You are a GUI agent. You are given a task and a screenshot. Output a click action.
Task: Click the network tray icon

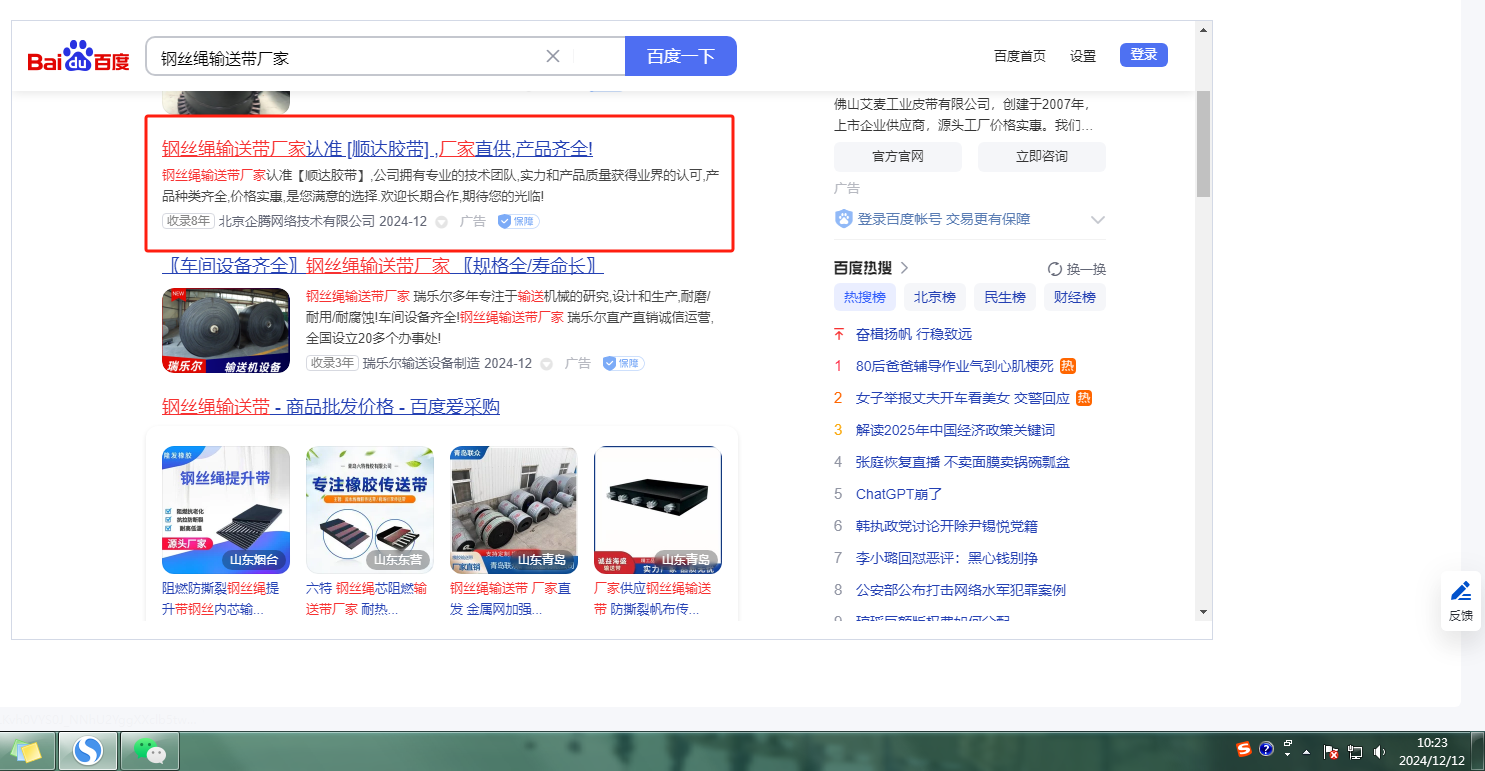pos(1355,752)
